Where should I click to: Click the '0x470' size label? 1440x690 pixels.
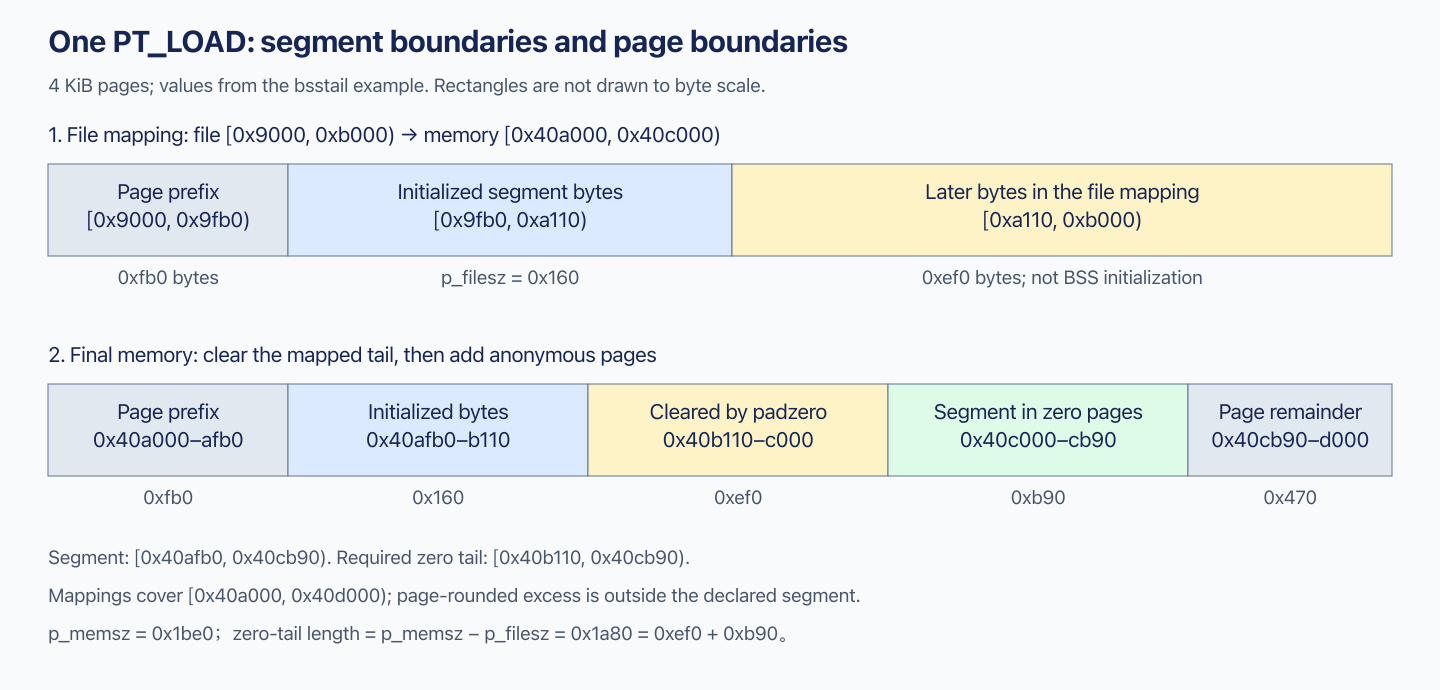pyautogui.click(x=1290, y=498)
